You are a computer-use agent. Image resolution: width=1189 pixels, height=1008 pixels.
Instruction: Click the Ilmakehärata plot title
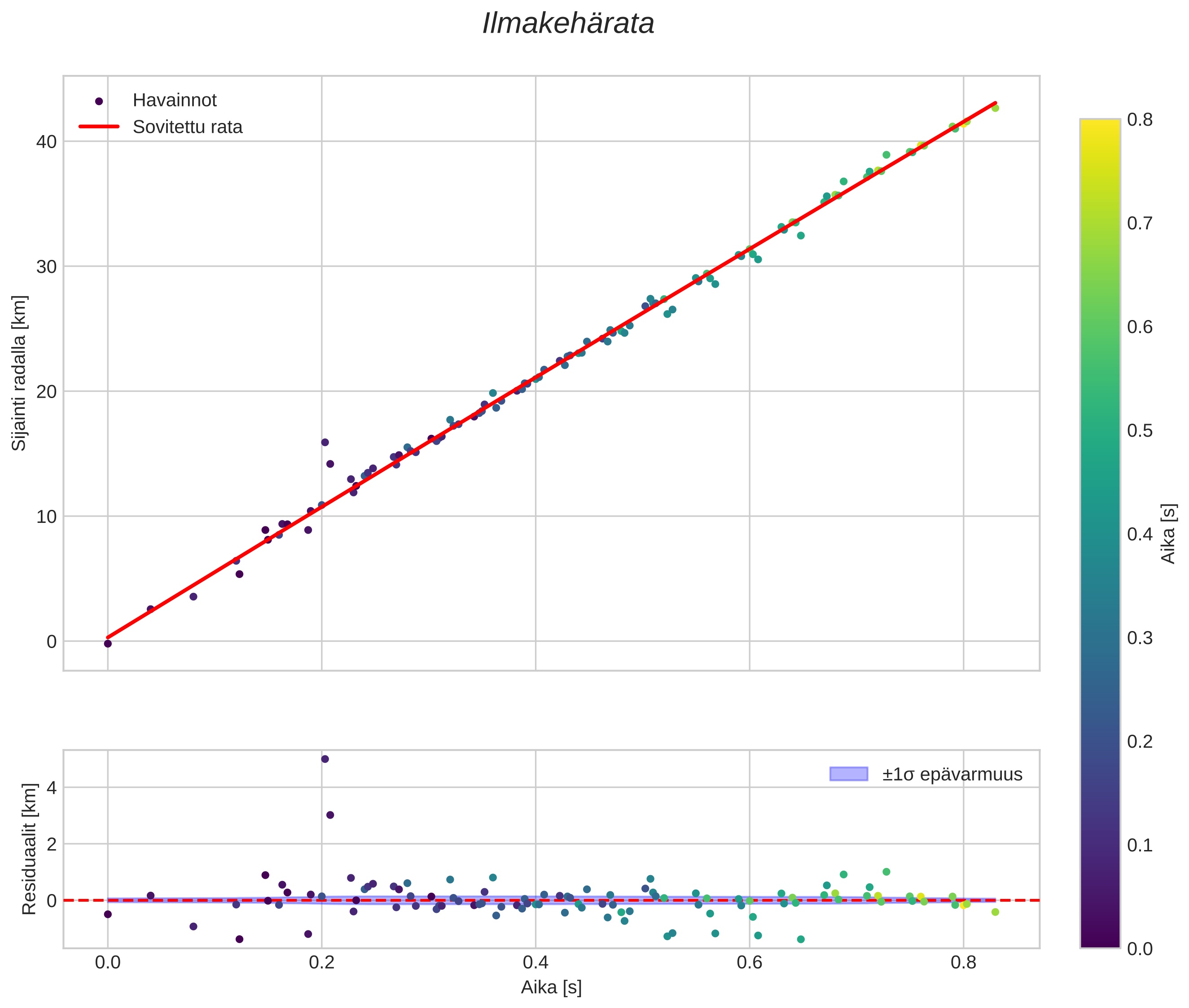568,24
